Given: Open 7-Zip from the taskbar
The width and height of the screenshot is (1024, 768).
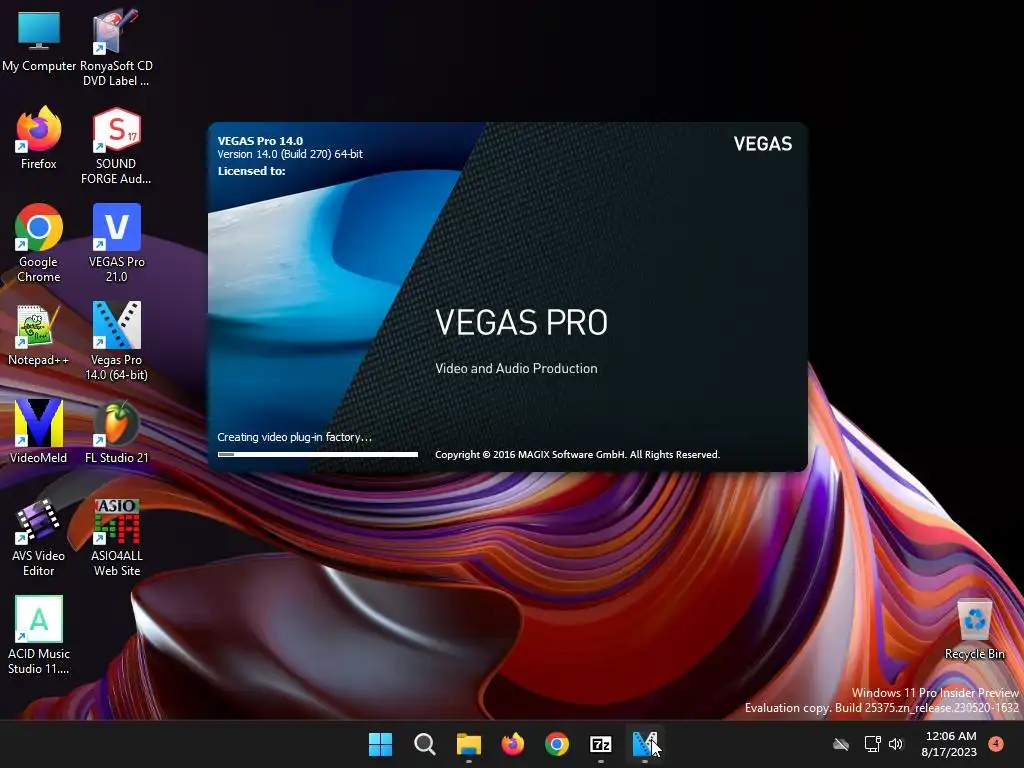Looking at the screenshot, I should 600,744.
